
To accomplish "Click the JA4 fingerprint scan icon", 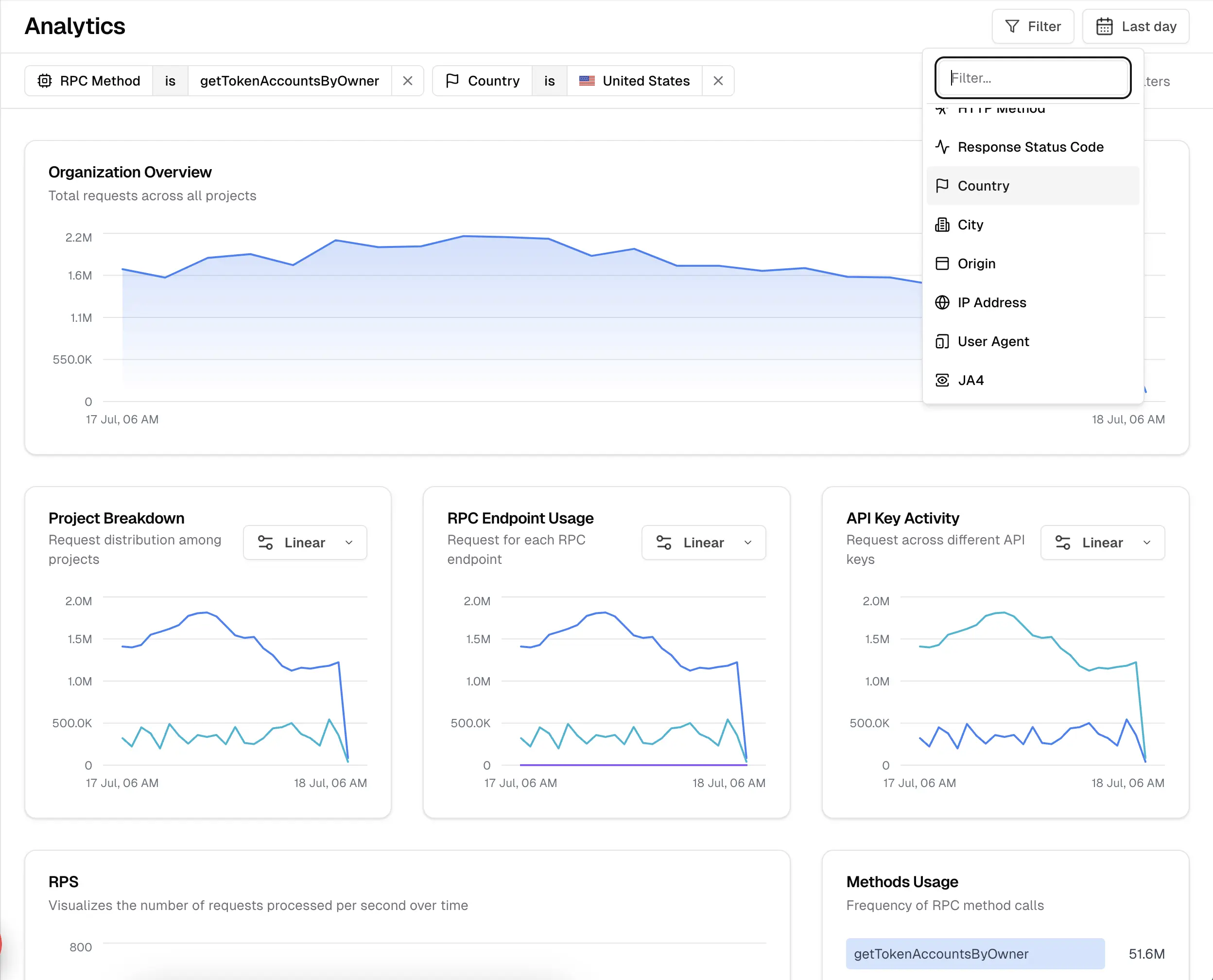I will tap(942, 381).
